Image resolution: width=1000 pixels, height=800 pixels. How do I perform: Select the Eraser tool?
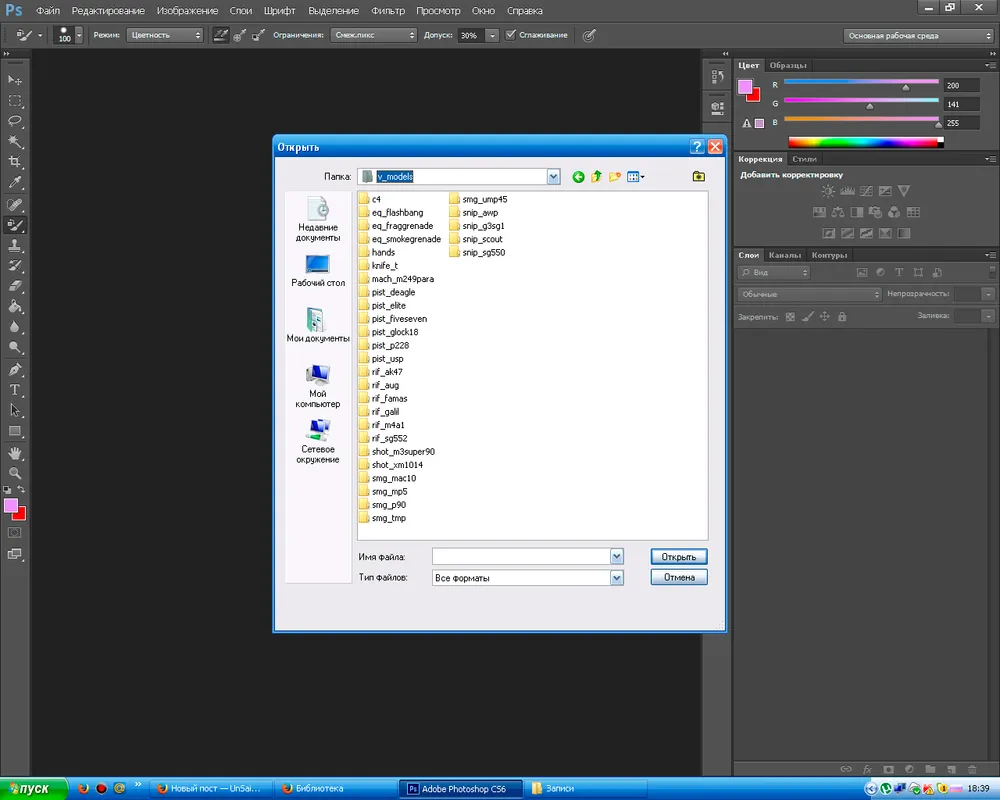15,285
